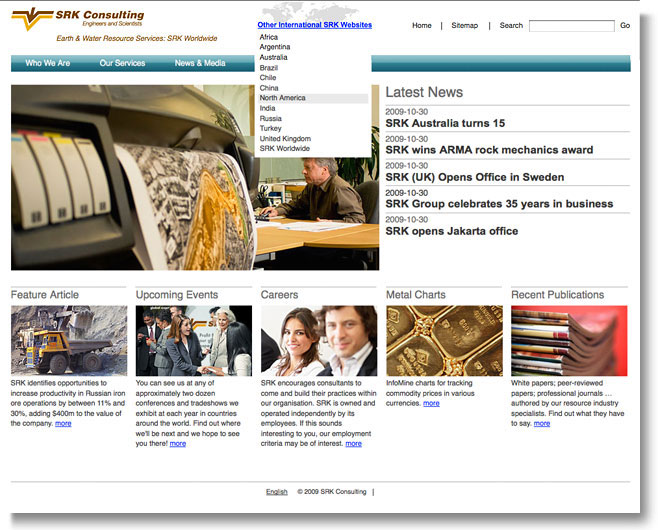Click the © 2009 SRK Consulting footer text
658x530 pixels.
click(x=332, y=492)
